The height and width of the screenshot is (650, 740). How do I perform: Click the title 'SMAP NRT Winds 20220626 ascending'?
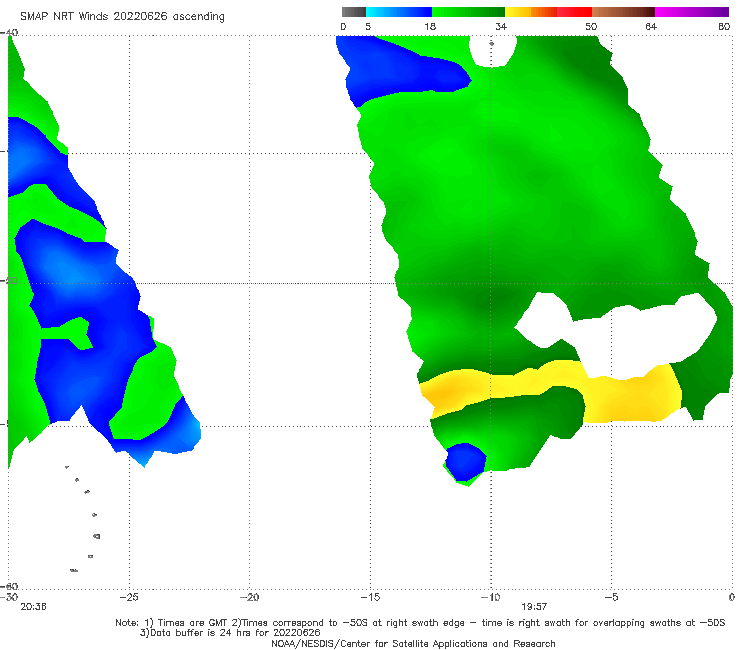tap(122, 16)
